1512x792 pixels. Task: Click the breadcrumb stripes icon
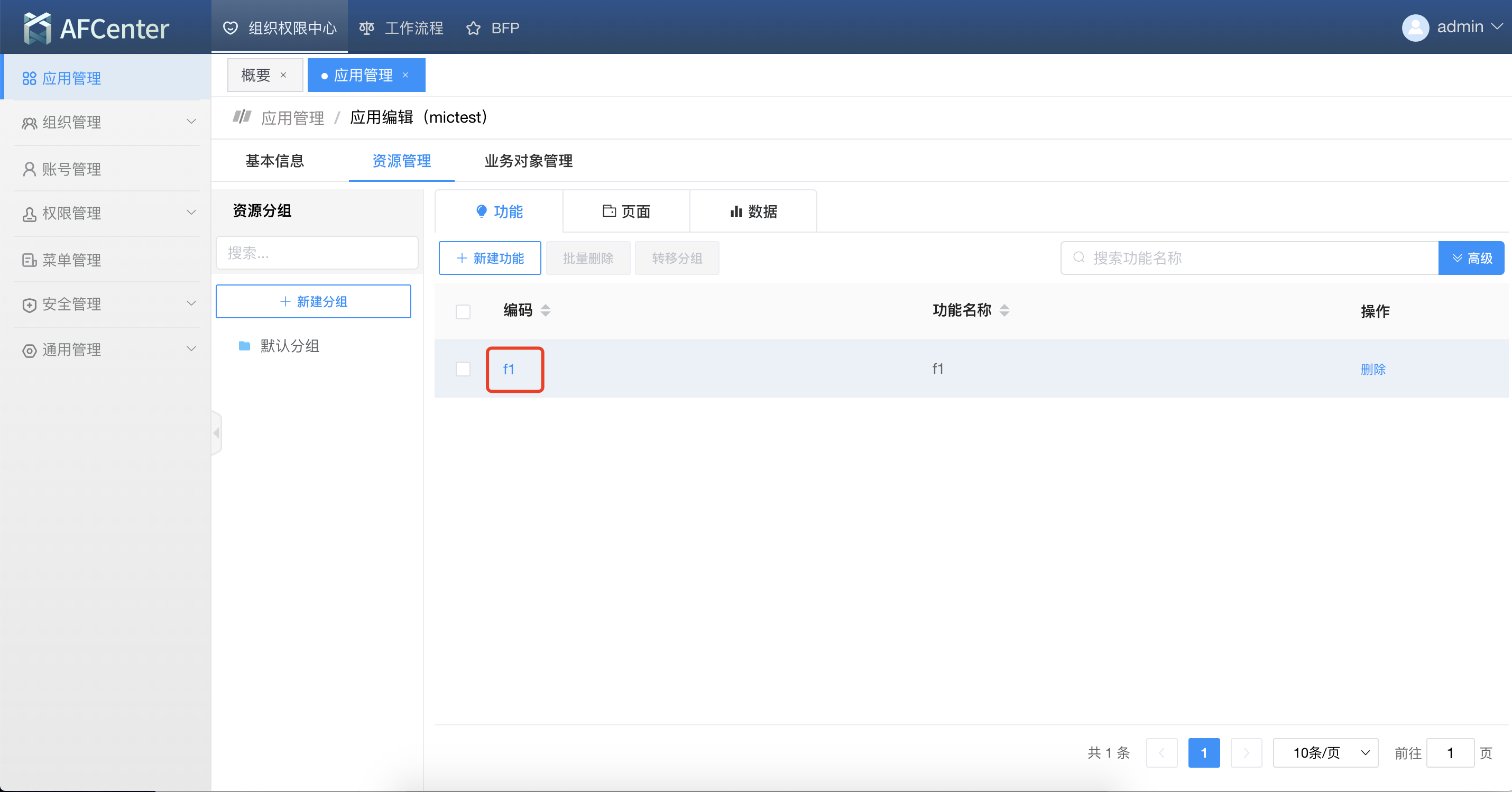click(242, 116)
